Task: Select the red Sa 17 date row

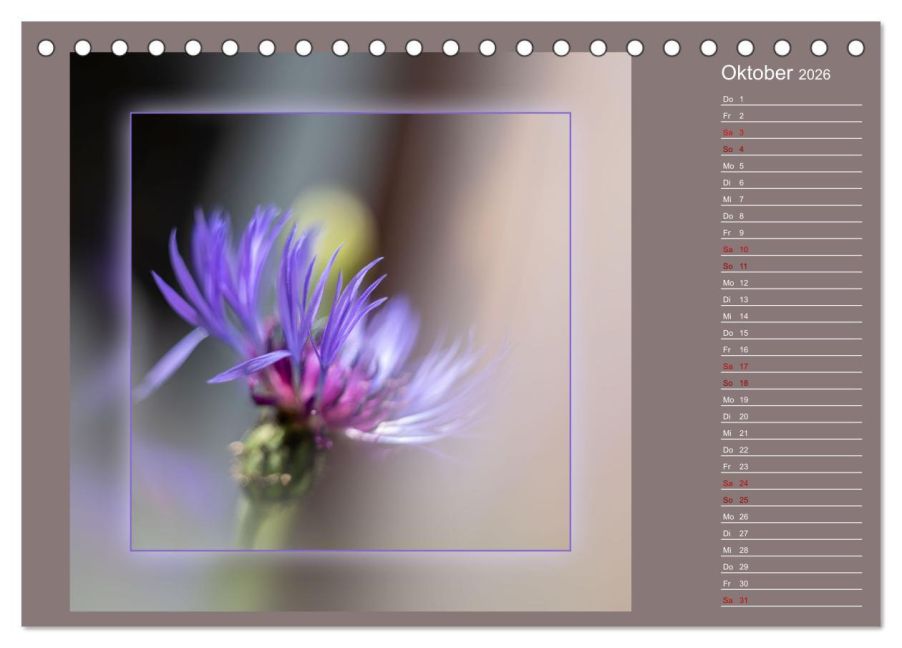Action: coord(790,366)
